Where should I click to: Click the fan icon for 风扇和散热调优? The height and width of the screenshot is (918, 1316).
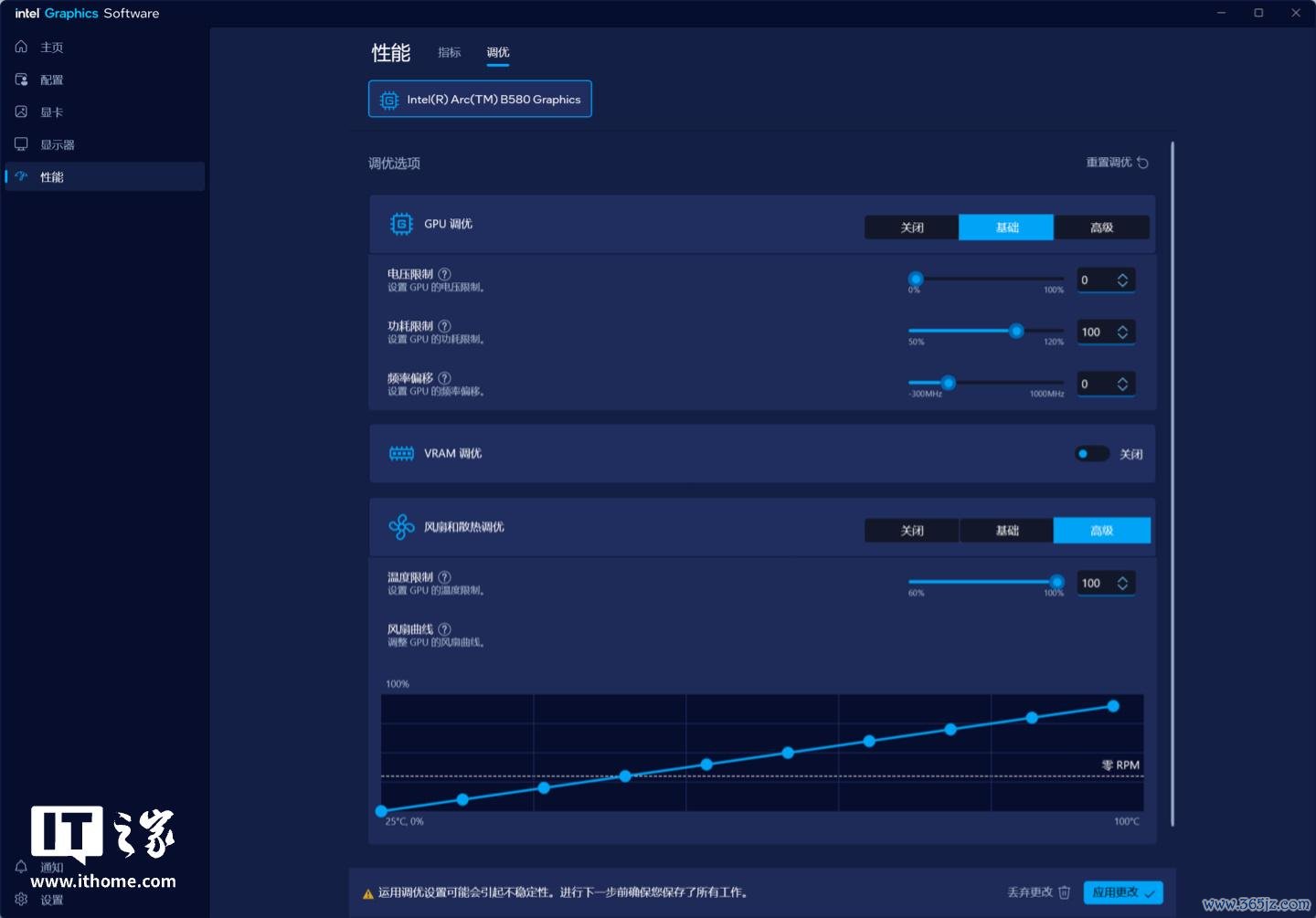pyautogui.click(x=401, y=527)
